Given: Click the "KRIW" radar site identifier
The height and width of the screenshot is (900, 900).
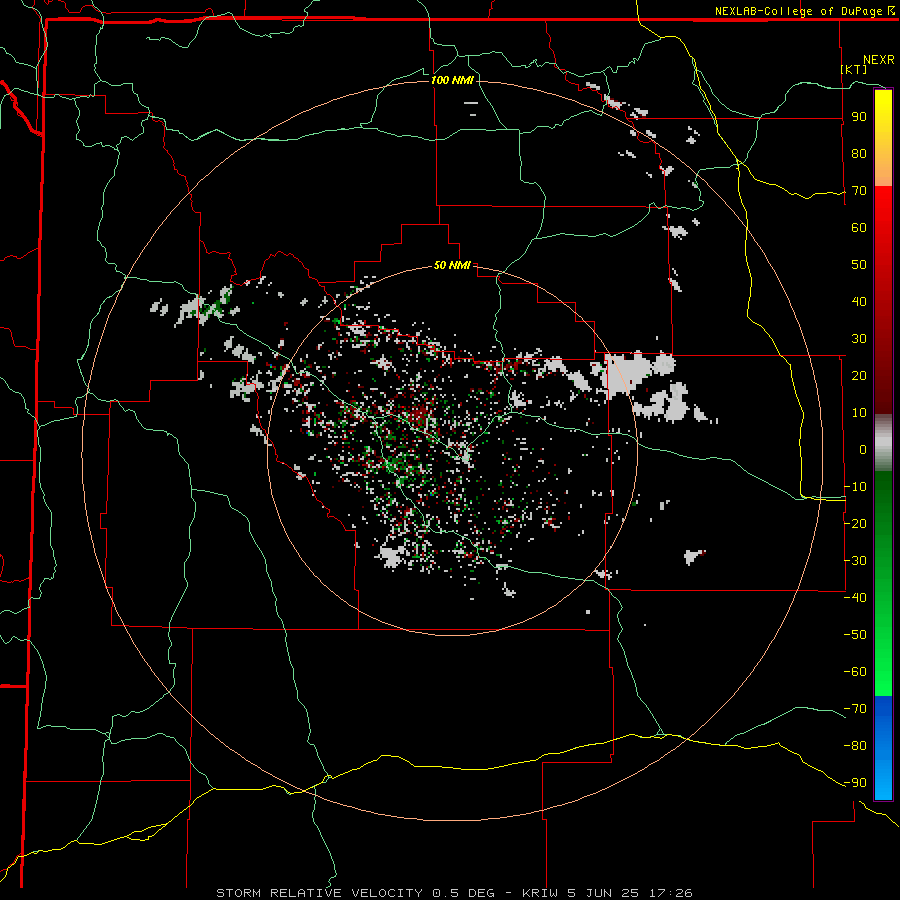Looking at the screenshot, I should pyautogui.click(x=540, y=893).
